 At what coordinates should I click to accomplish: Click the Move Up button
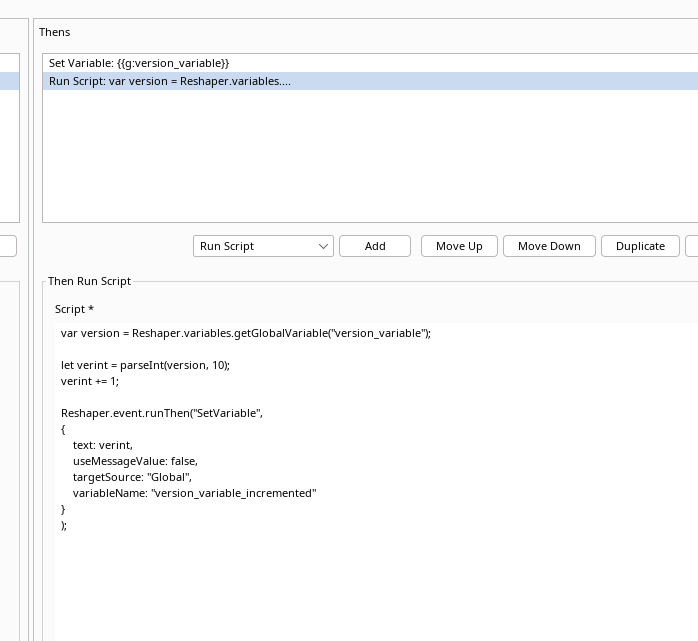(459, 246)
